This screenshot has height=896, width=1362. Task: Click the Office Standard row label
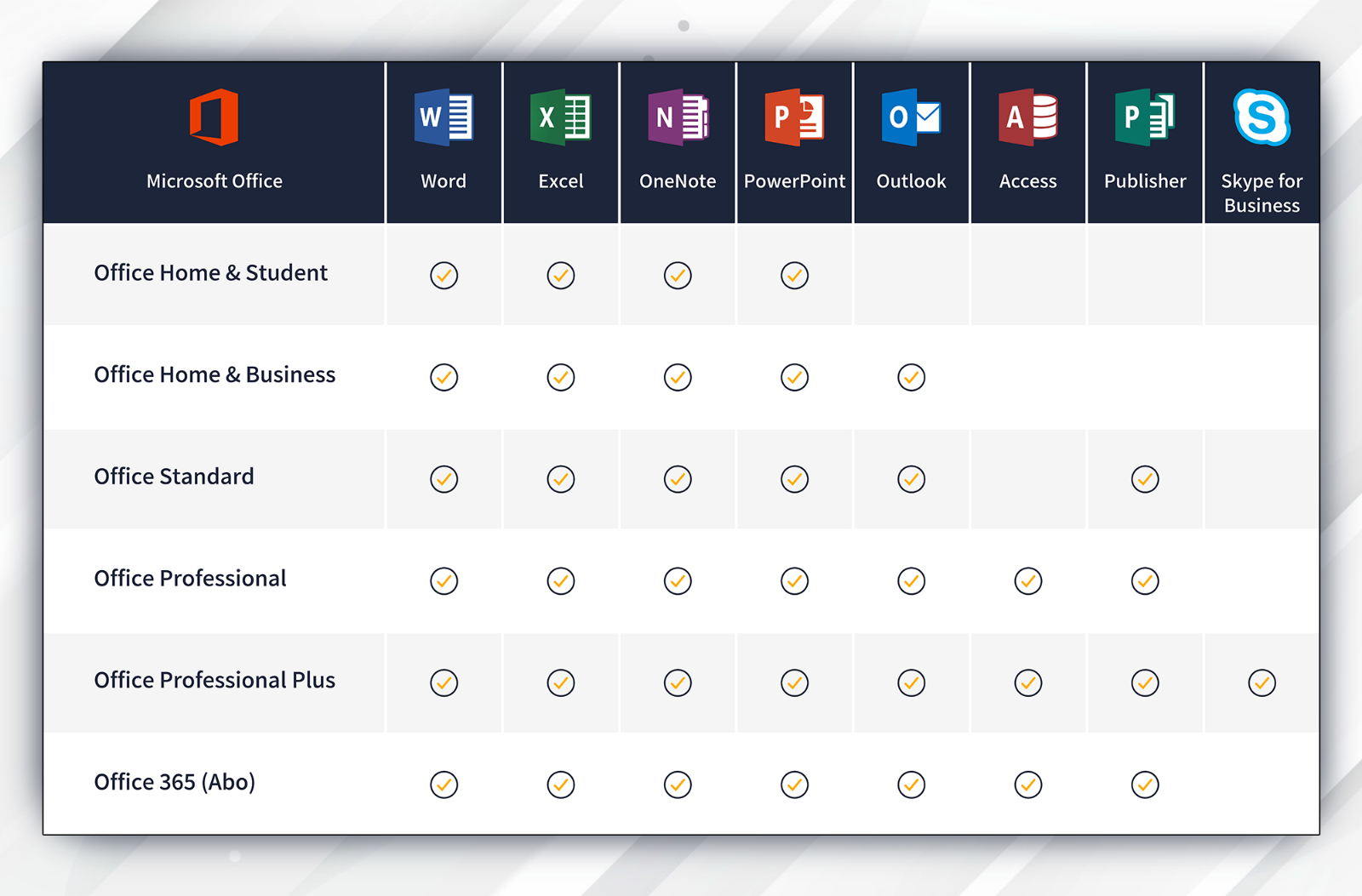174,477
